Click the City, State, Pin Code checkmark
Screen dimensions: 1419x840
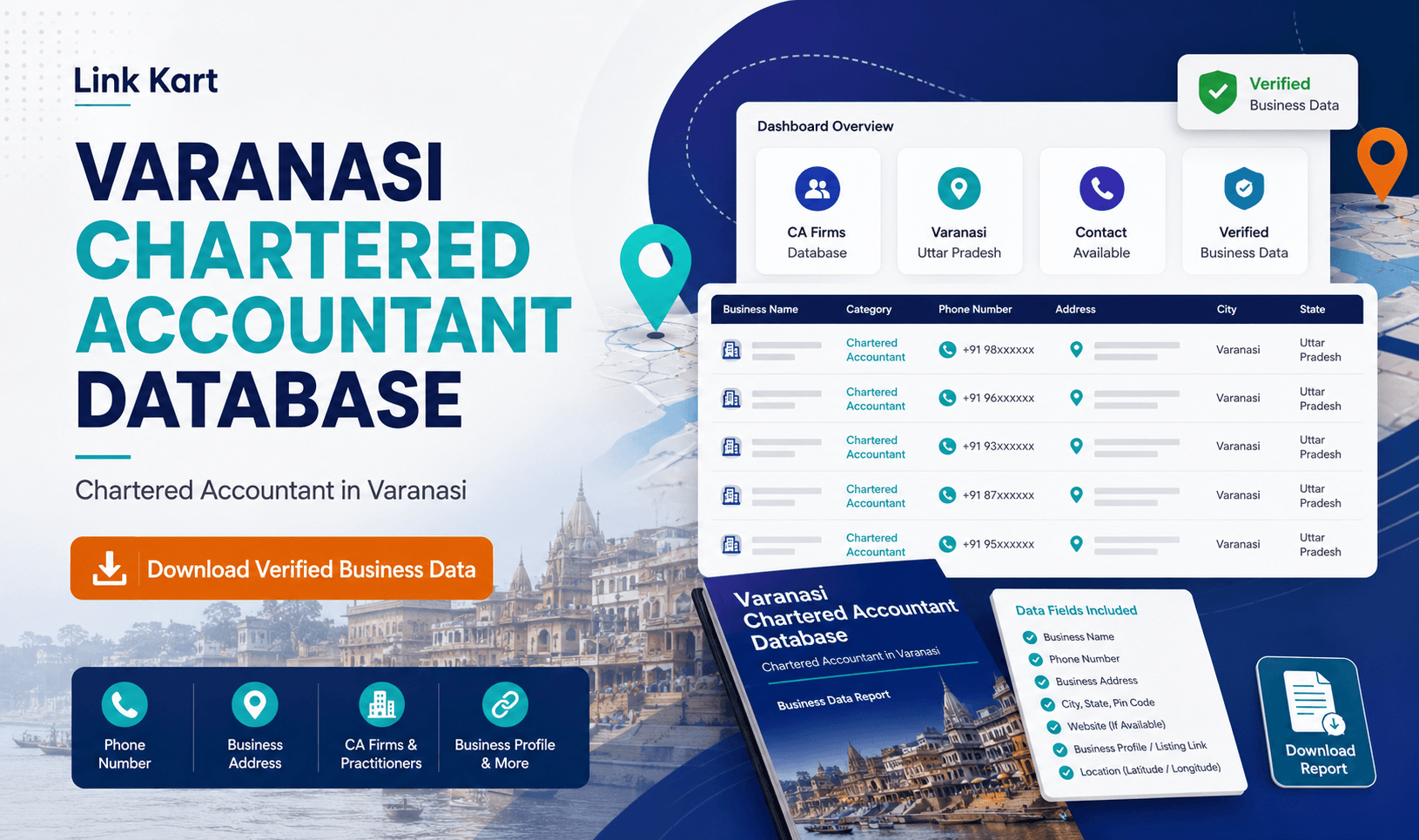point(1048,704)
